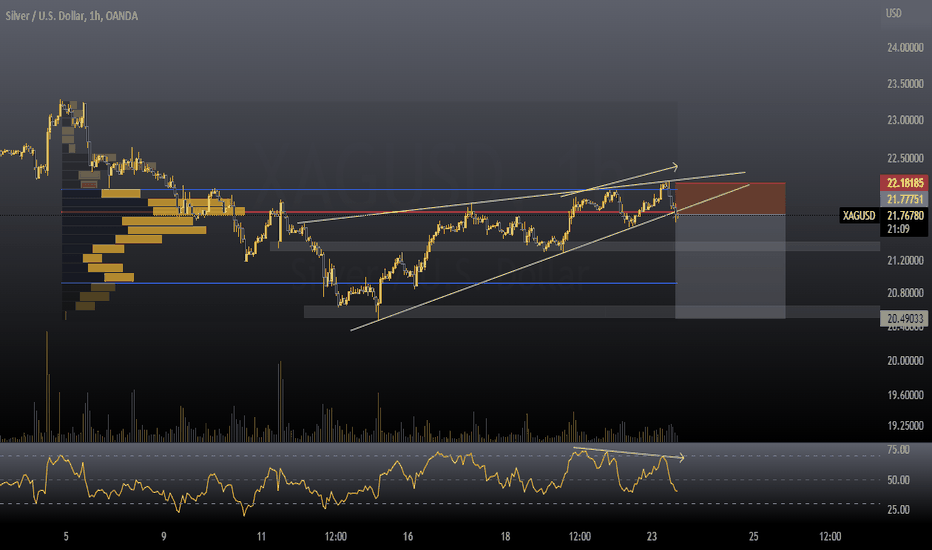The width and height of the screenshot is (932, 550).
Task: Click the date label 11 on time axis
Action: (261, 536)
